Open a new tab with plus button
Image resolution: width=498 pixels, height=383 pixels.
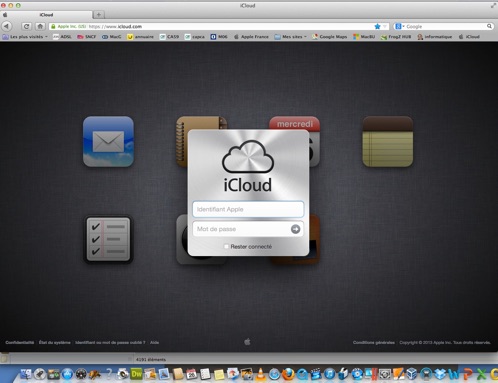pyautogui.click(x=99, y=14)
